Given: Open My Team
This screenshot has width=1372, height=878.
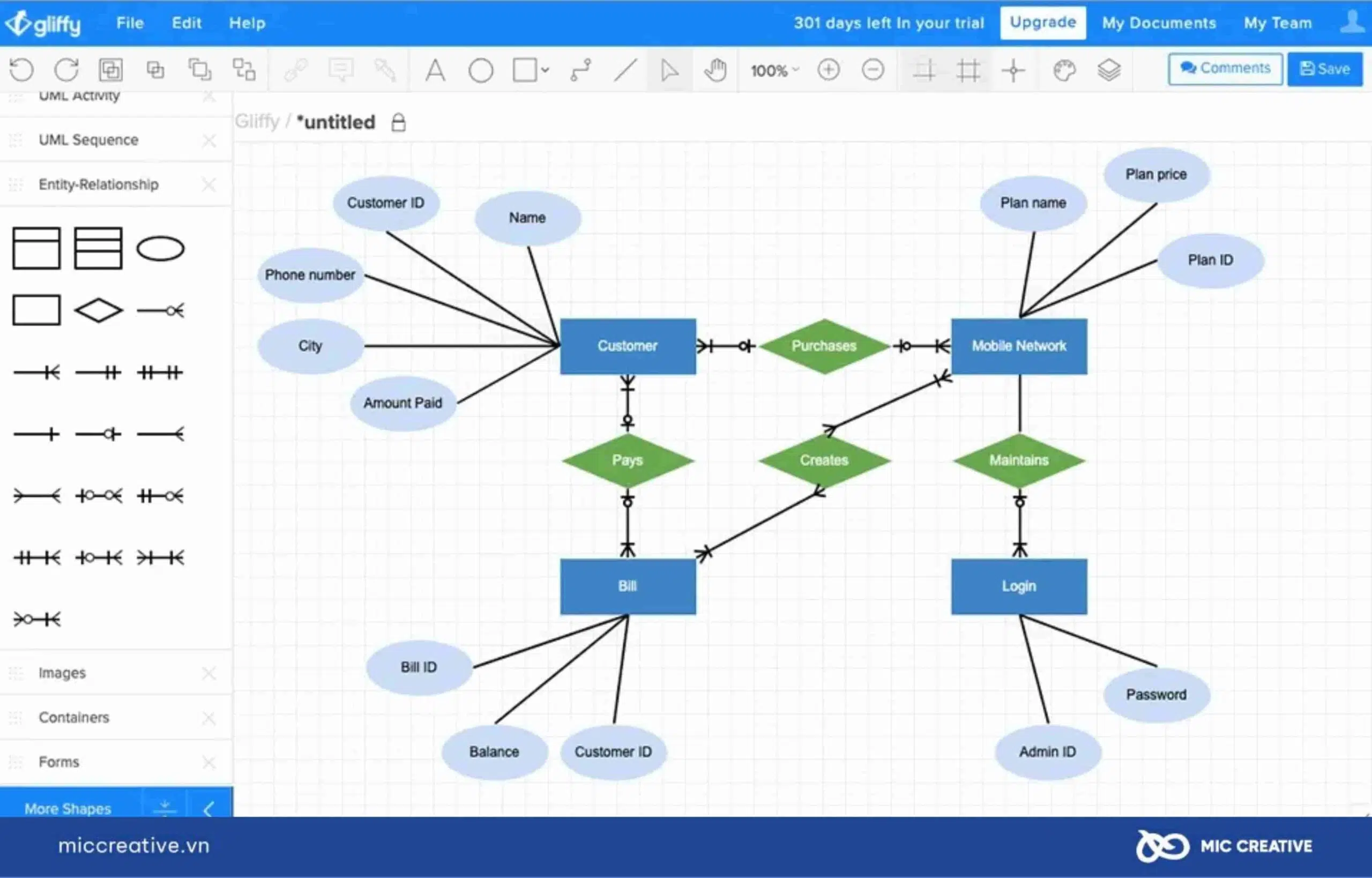Looking at the screenshot, I should coord(1277,23).
